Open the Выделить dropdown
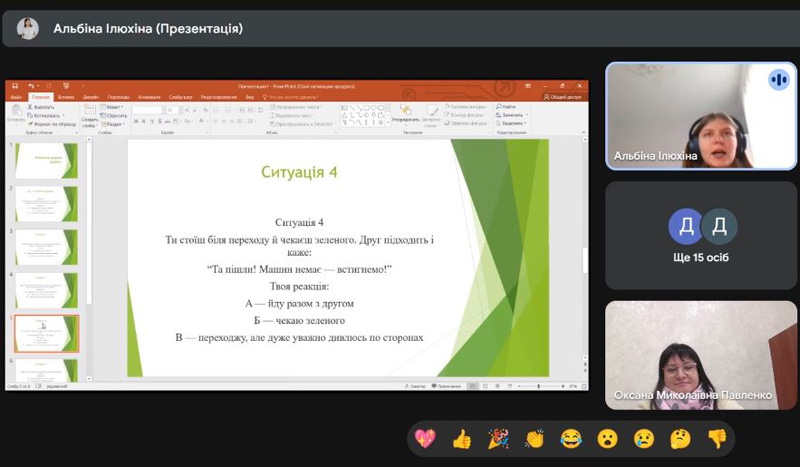 pyautogui.click(x=510, y=124)
